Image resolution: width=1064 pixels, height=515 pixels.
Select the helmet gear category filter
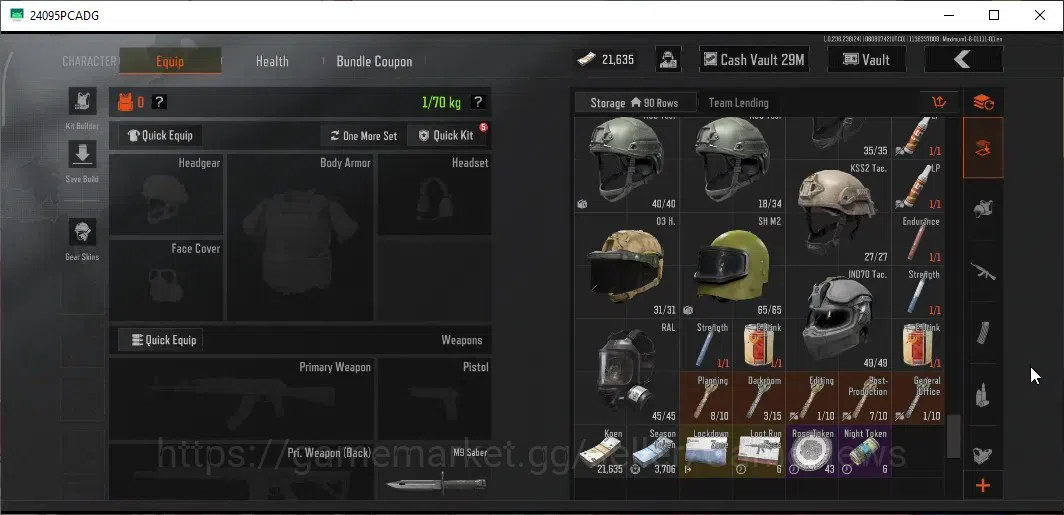click(983, 209)
